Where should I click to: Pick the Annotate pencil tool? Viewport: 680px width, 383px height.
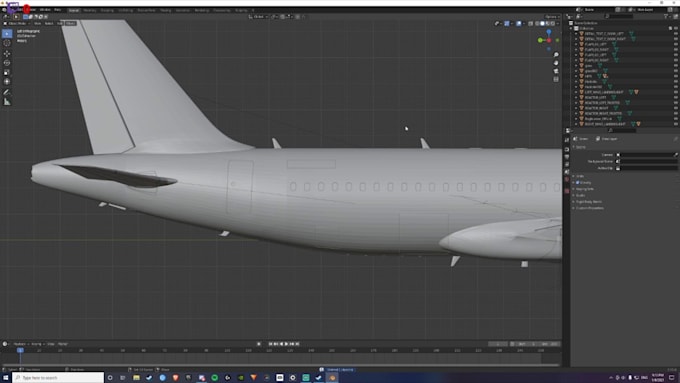(7, 92)
